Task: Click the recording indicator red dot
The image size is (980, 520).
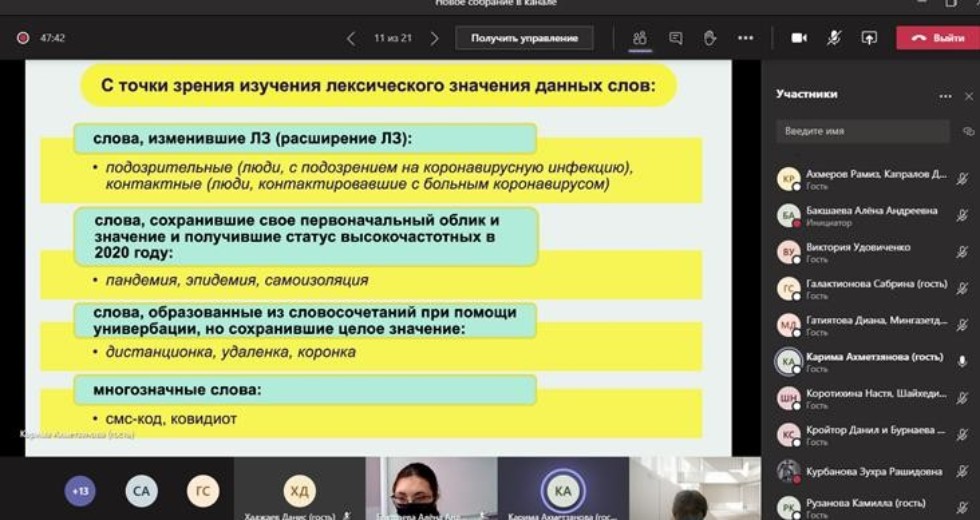Action: pos(22,38)
